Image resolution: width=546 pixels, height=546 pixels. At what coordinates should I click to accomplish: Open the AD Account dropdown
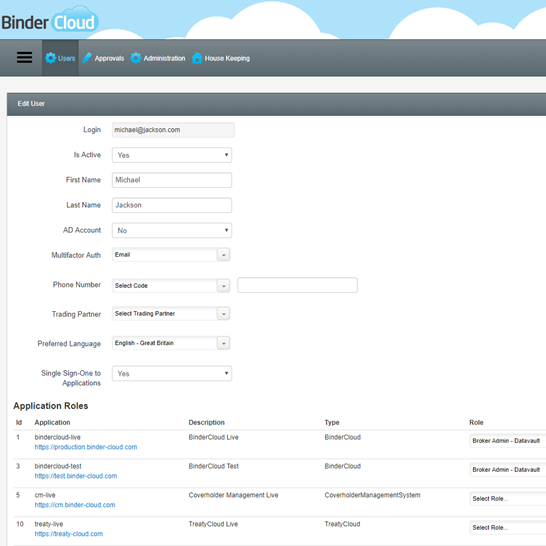172,230
